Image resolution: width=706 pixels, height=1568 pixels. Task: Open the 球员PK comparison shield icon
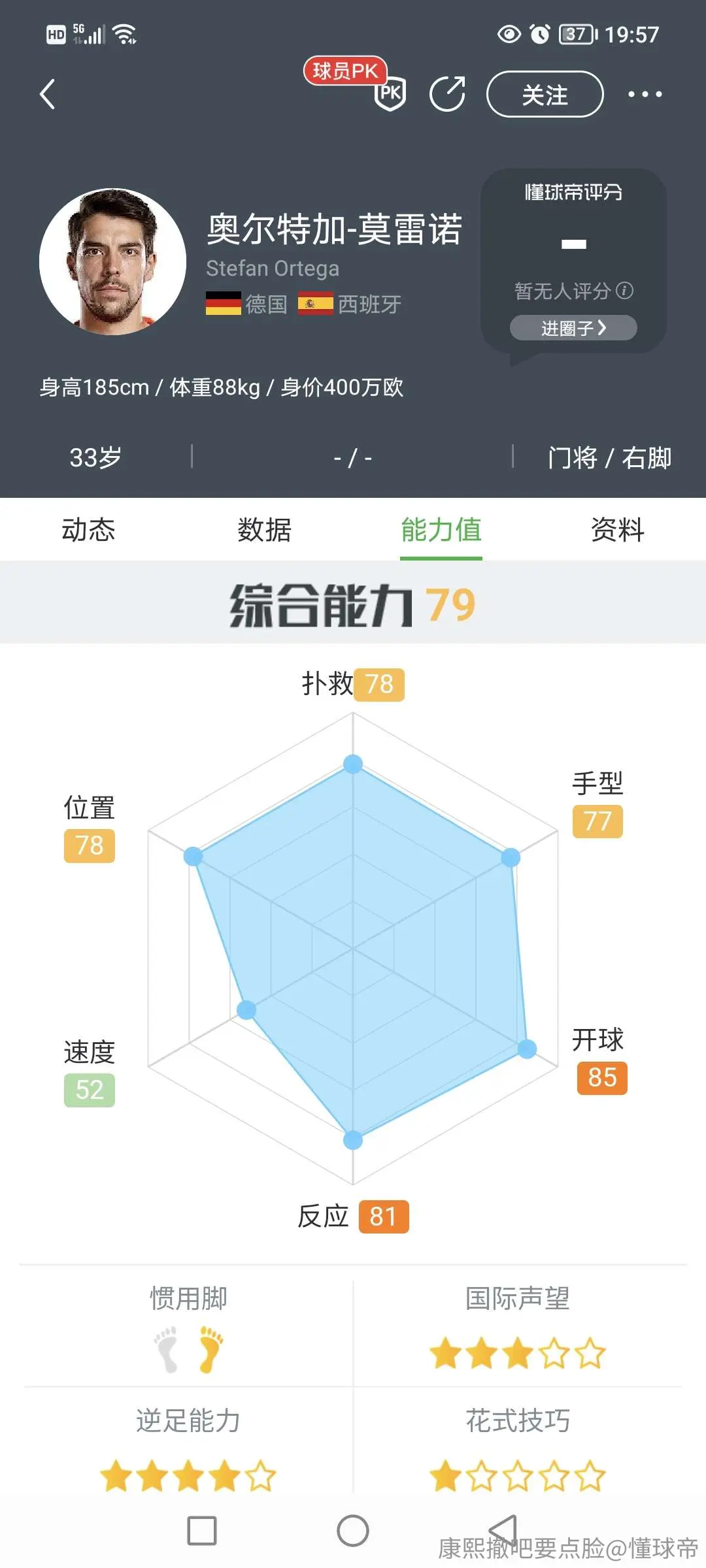tap(390, 93)
